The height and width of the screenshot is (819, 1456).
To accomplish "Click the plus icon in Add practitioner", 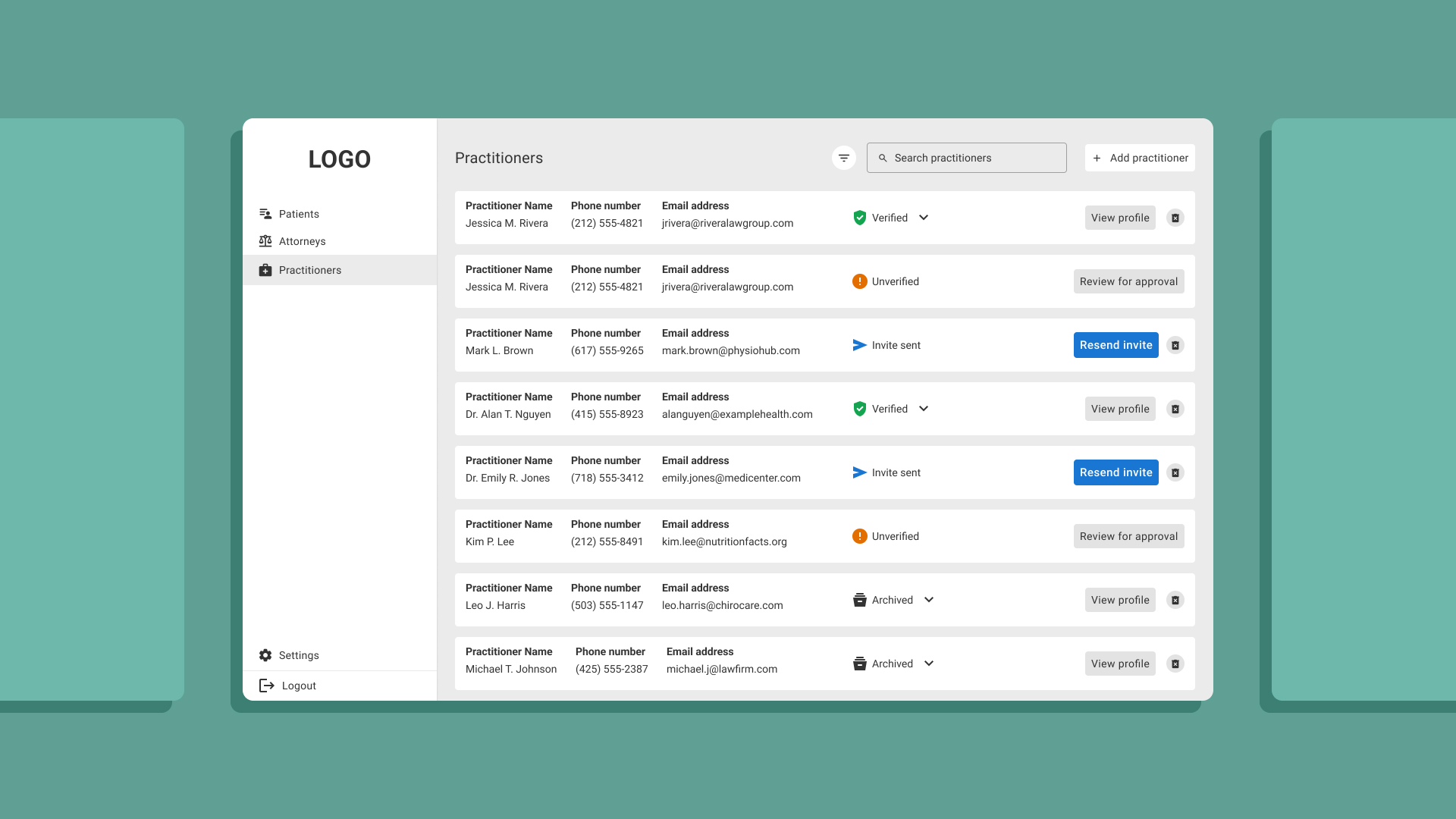I will [1097, 158].
